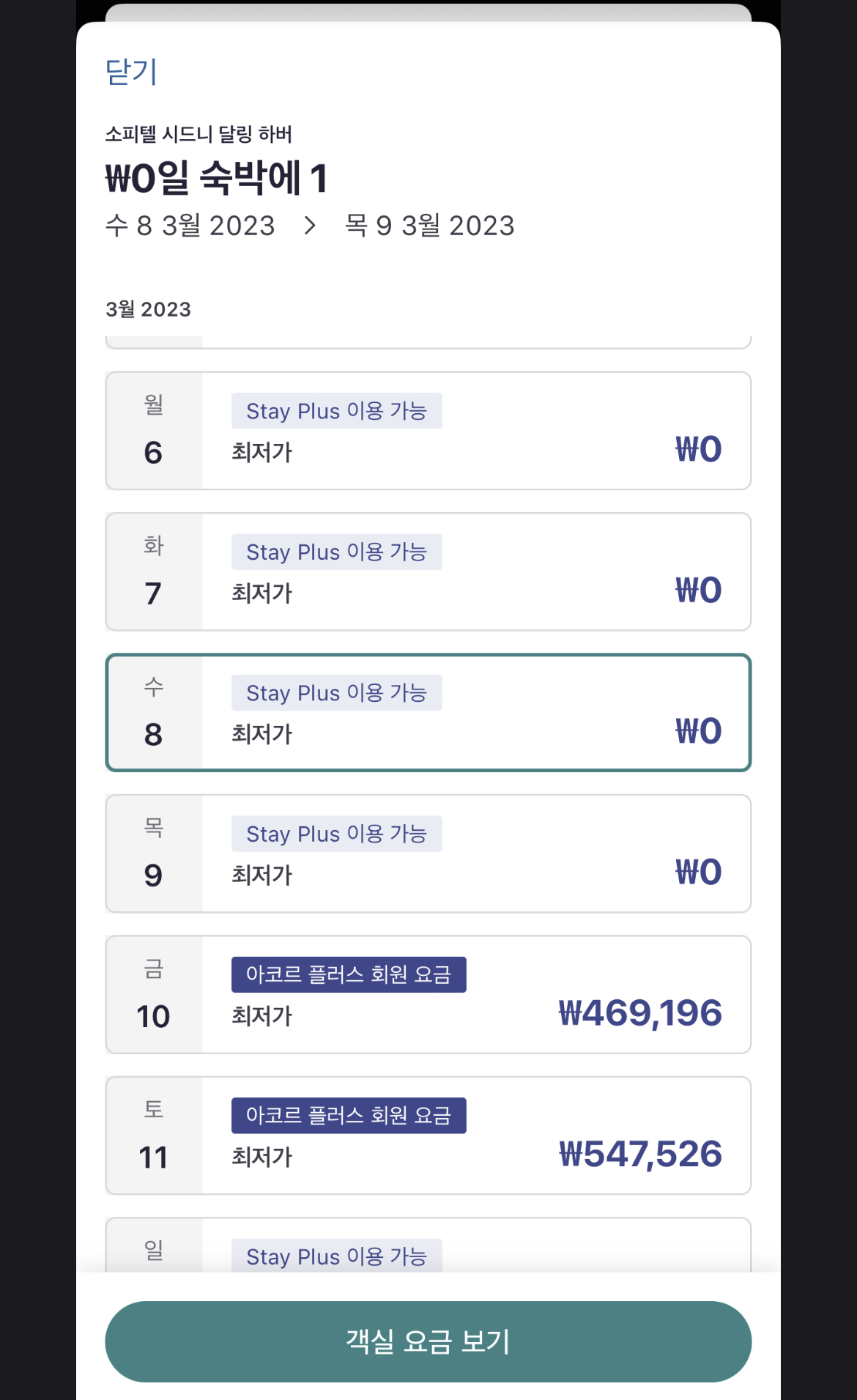Screen dimensions: 857x1400
Task: Select Friday March 10 date cell
Action: coord(428,993)
